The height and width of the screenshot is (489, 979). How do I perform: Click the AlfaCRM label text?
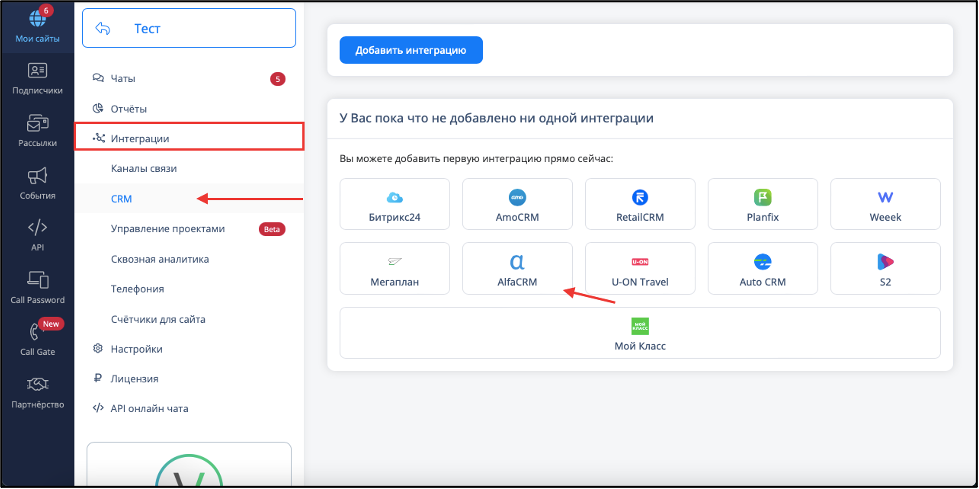(518, 282)
